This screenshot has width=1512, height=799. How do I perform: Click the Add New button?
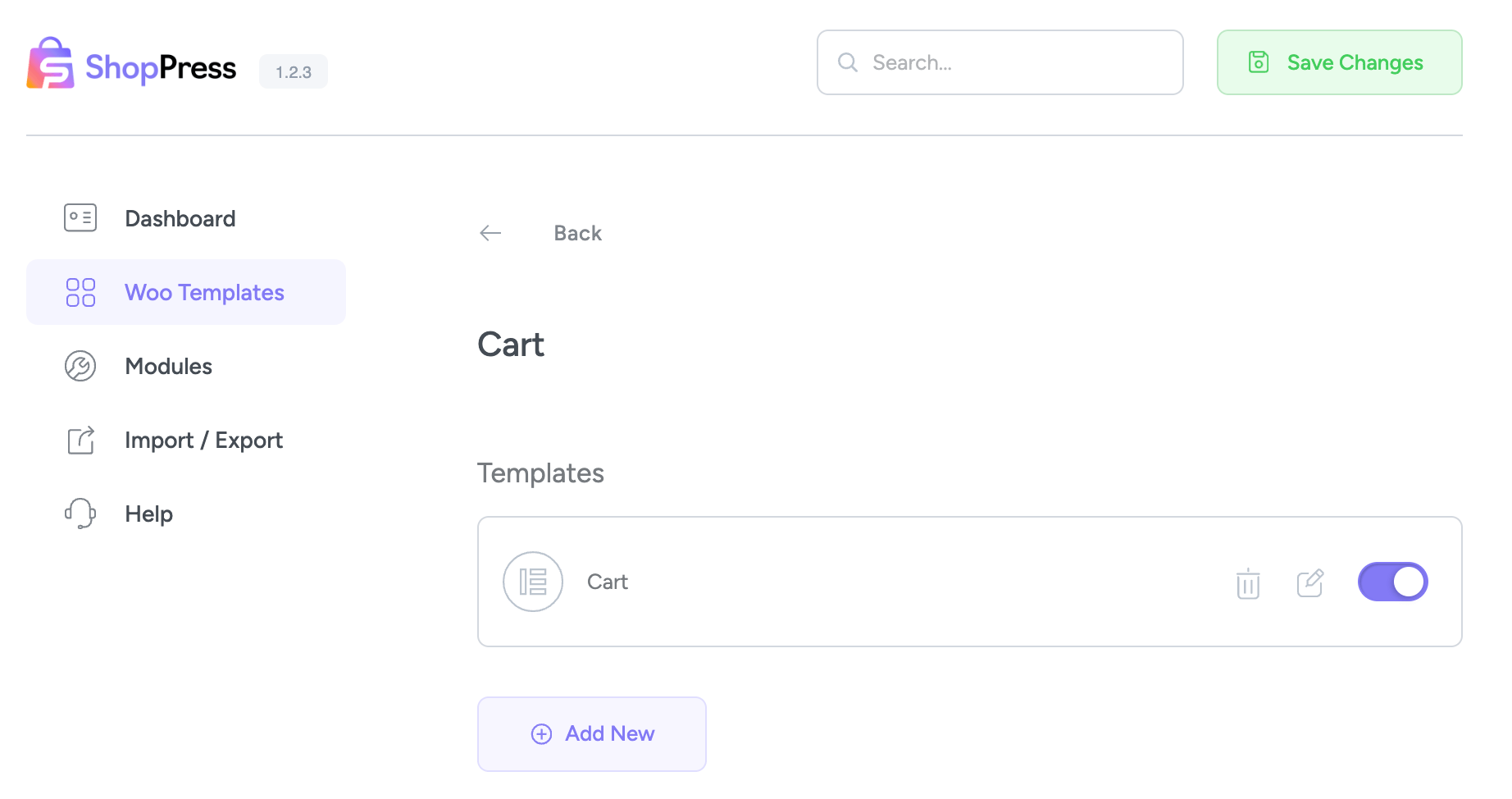coord(592,733)
